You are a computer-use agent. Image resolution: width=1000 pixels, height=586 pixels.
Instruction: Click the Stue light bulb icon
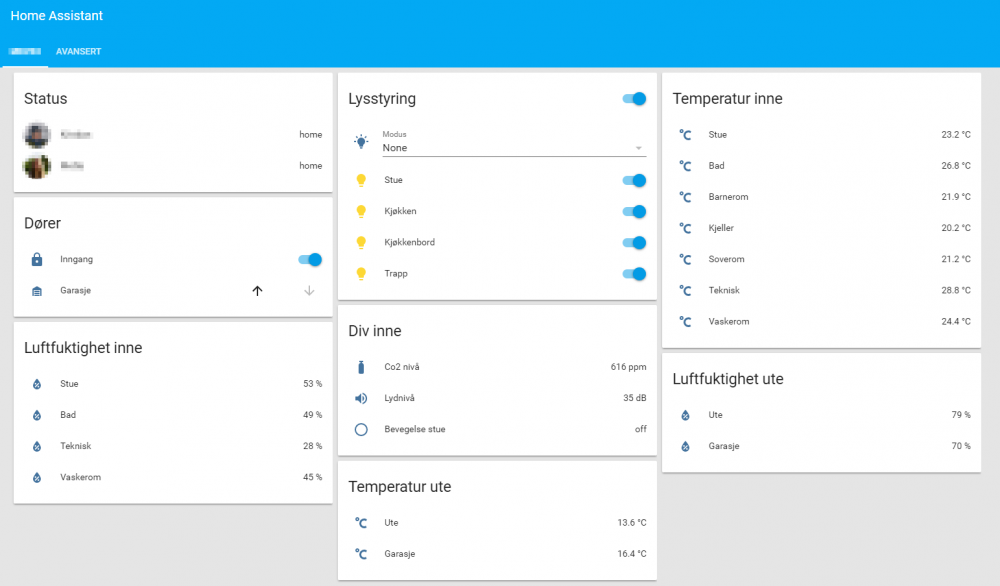(361, 180)
